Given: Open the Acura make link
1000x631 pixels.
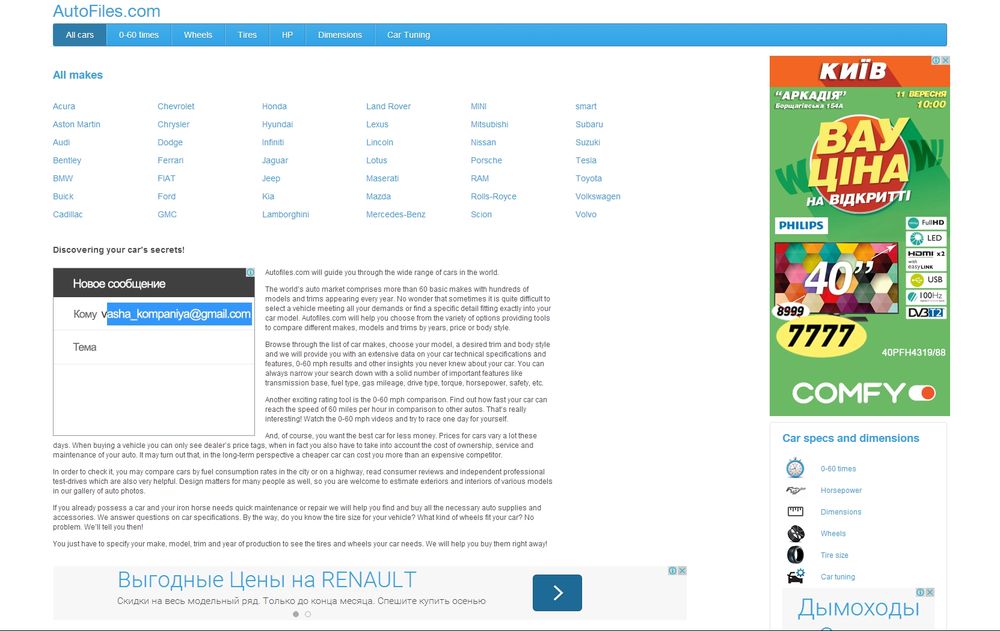Looking at the screenshot, I should 64,107.
